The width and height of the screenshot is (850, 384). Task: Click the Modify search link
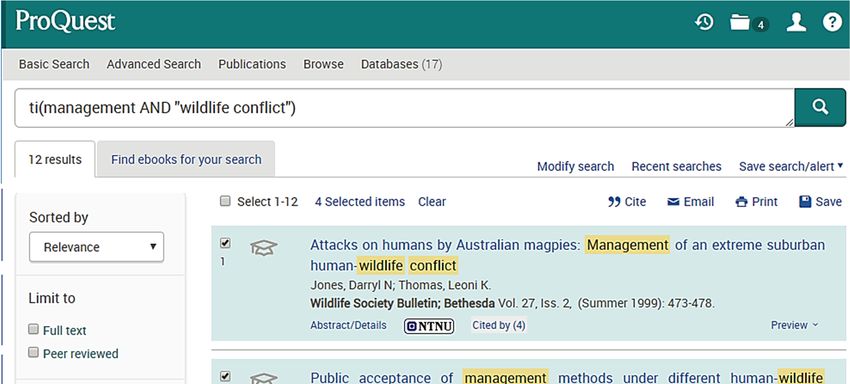[575, 167]
